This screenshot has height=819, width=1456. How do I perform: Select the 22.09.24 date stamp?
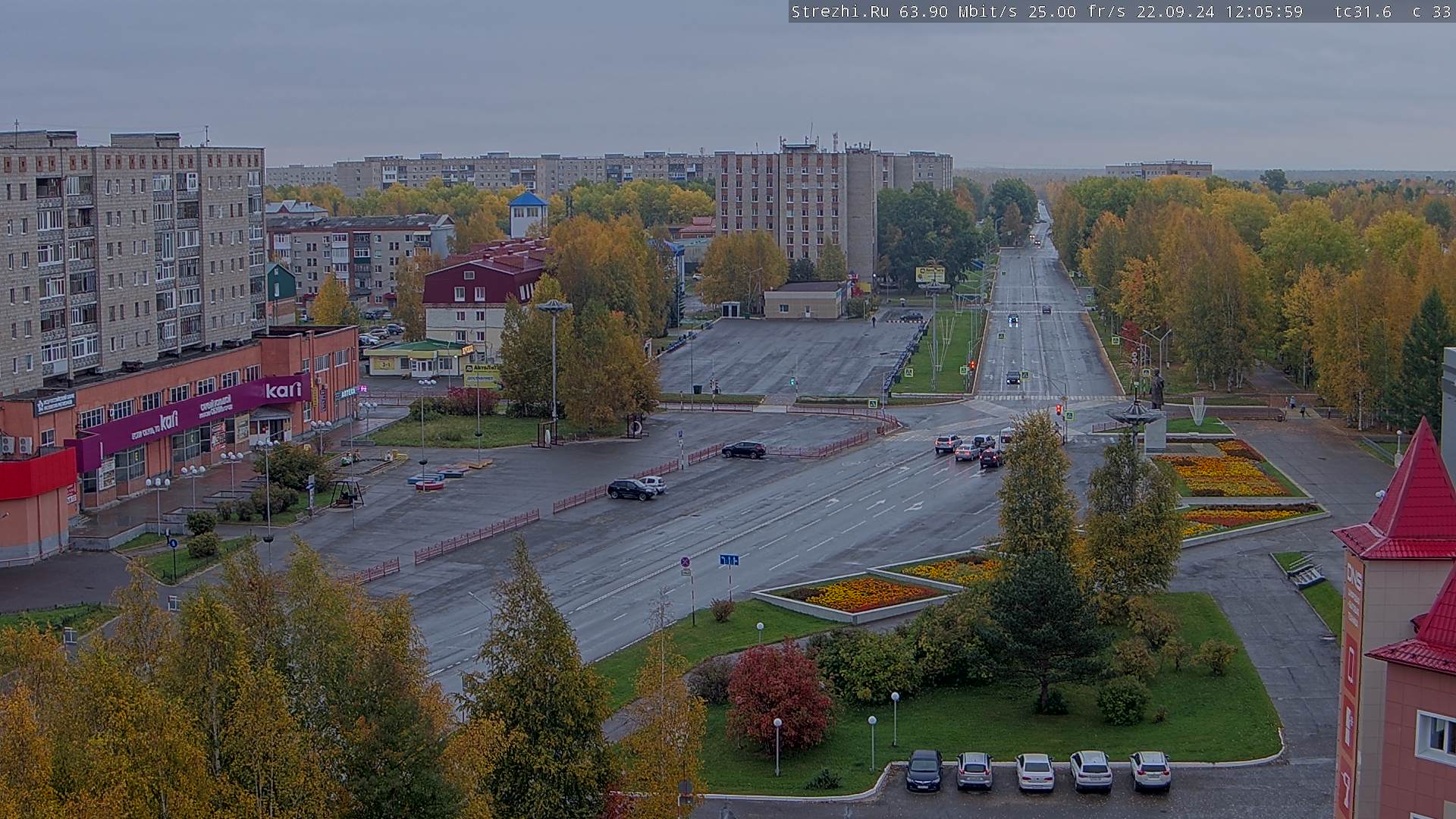[1175, 11]
